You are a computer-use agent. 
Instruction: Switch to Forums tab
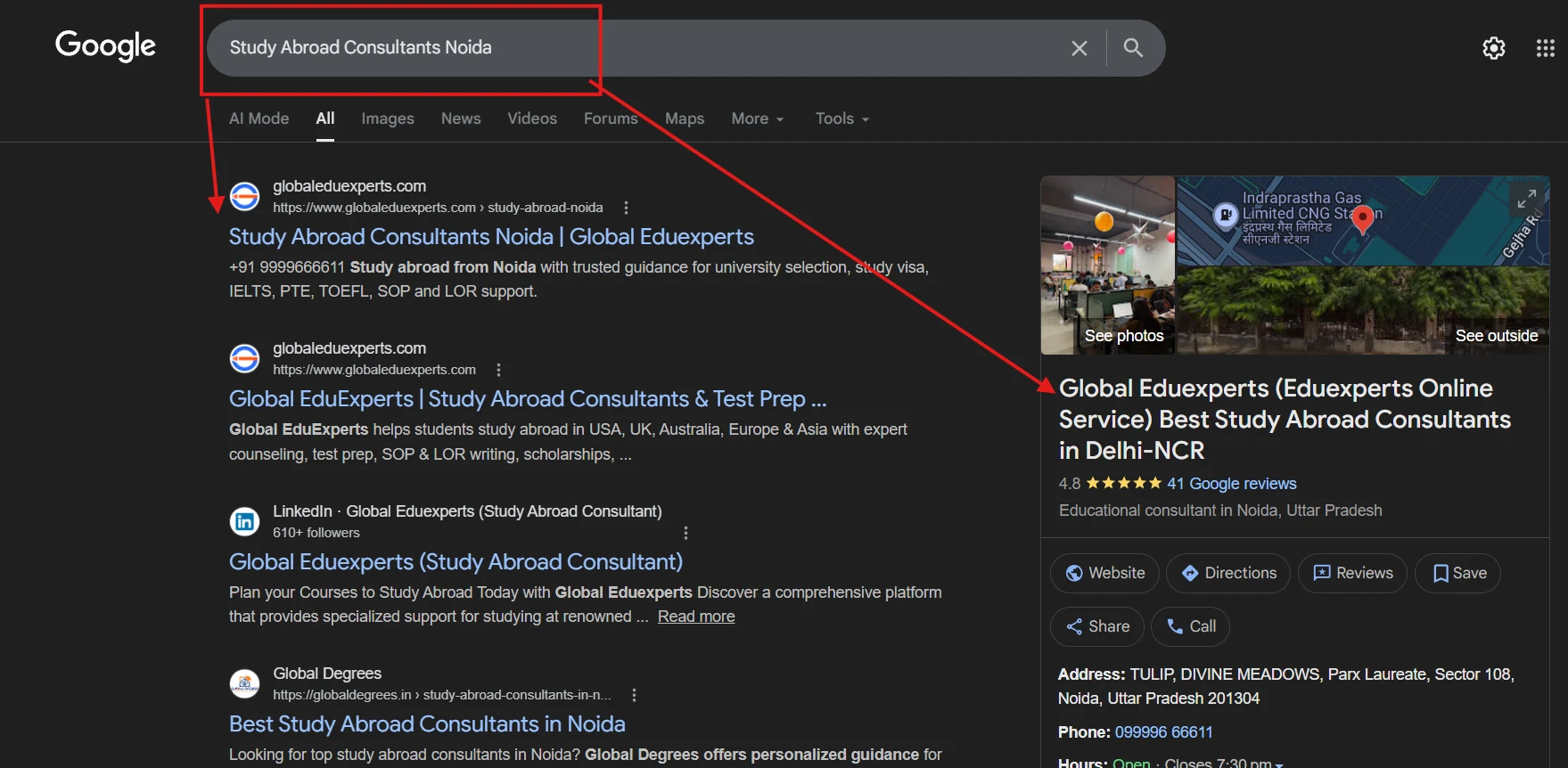tap(611, 118)
